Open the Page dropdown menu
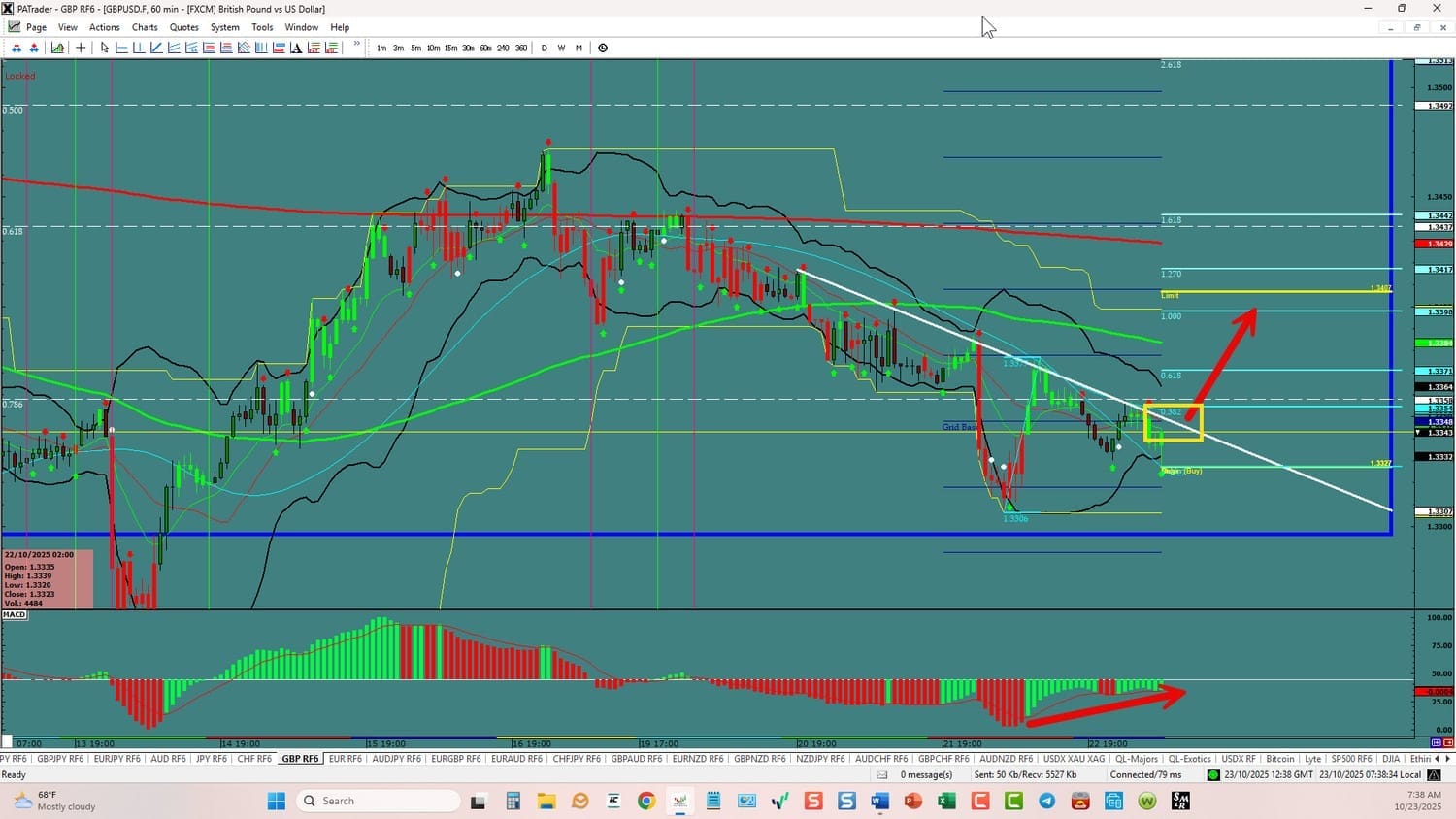Image resolution: width=1456 pixels, height=819 pixels. tap(36, 27)
